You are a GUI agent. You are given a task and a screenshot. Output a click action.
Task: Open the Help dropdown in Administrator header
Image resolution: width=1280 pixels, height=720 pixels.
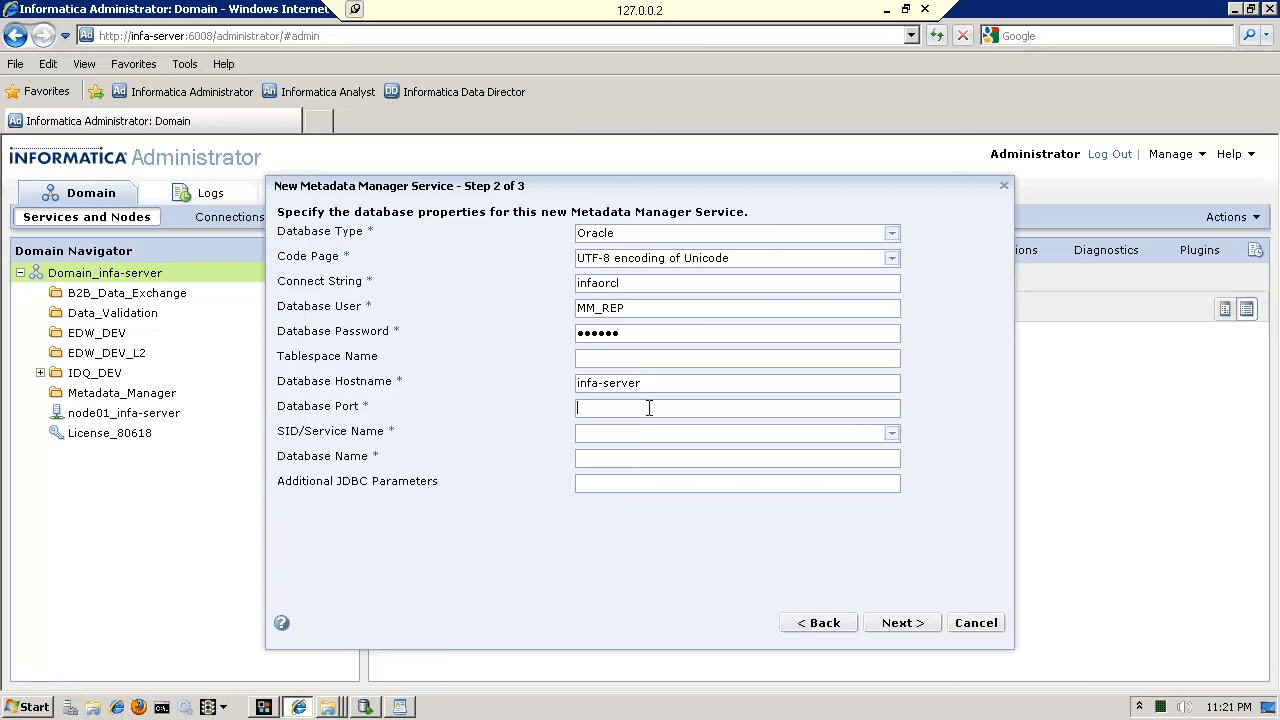click(1235, 154)
